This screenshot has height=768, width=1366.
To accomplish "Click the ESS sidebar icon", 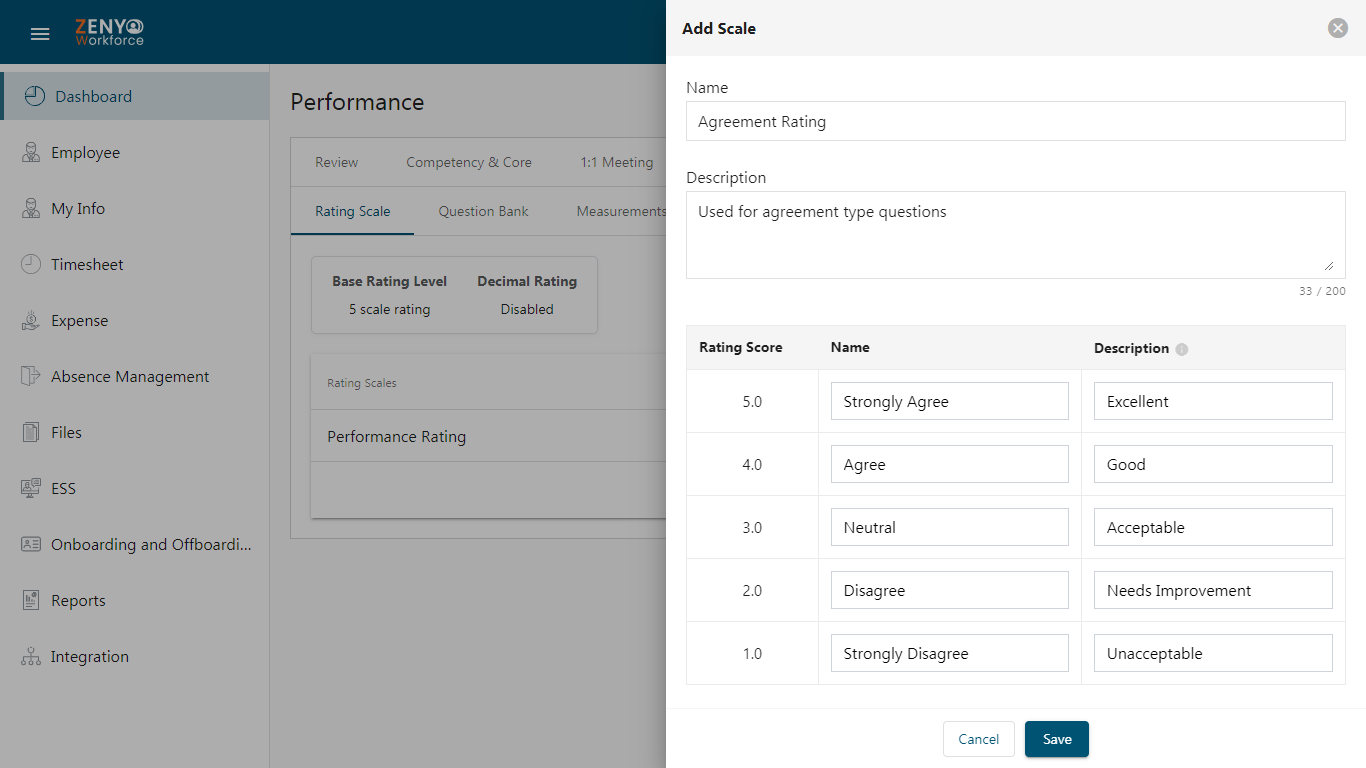I will [31, 488].
